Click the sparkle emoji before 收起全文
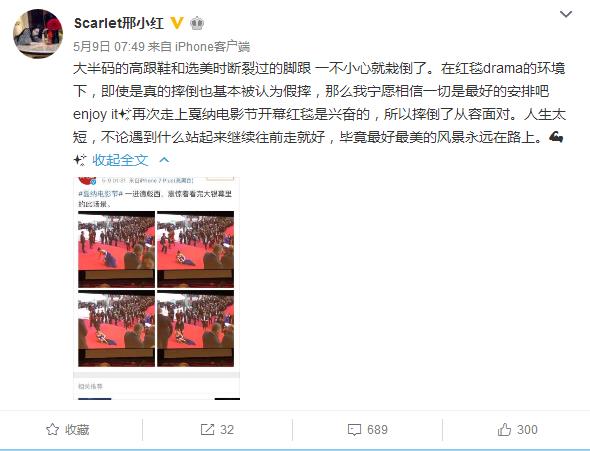 click(x=79, y=160)
